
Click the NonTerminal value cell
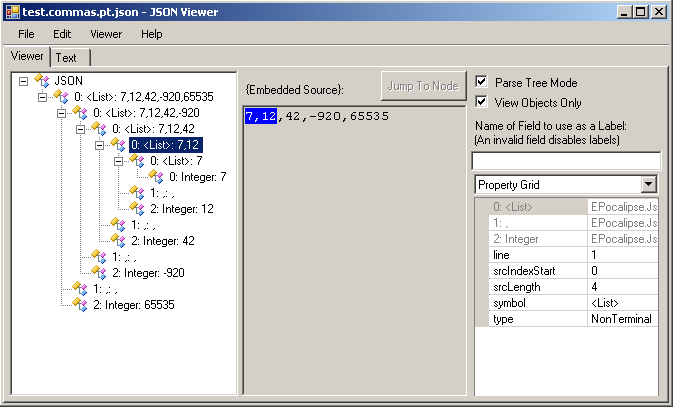point(622,319)
